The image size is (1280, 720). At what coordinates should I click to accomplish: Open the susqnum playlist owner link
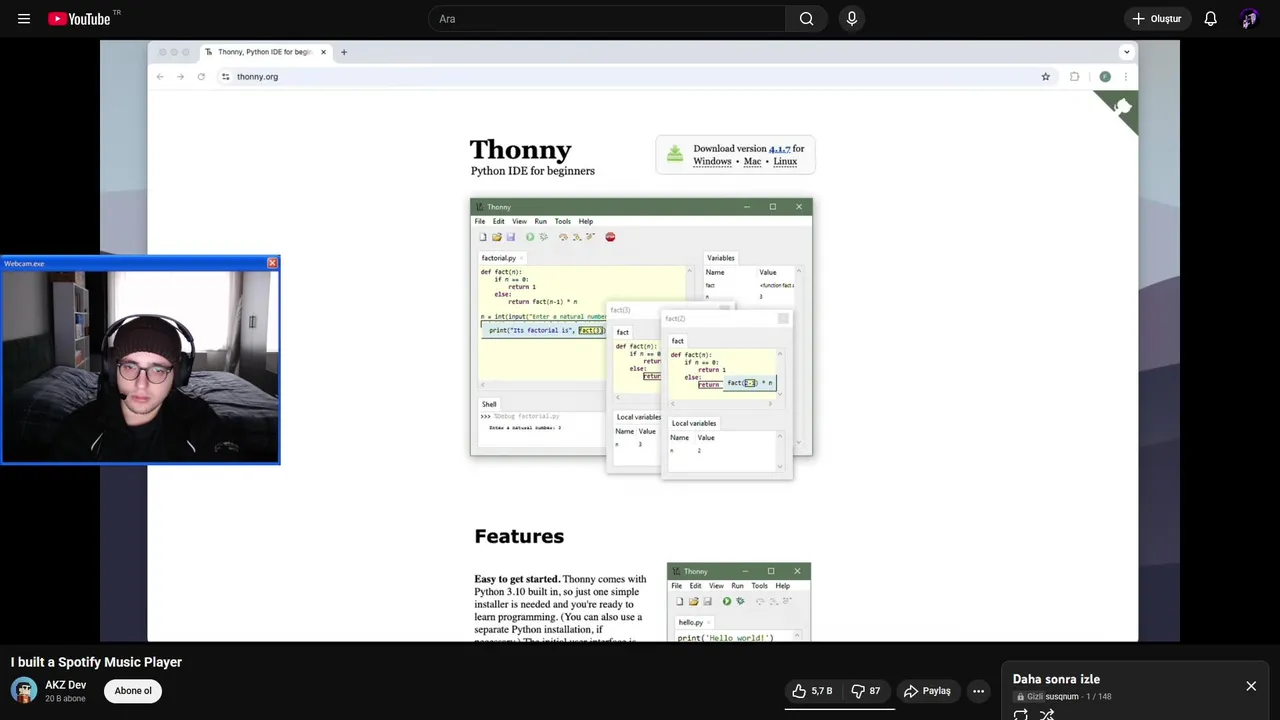click(1062, 697)
